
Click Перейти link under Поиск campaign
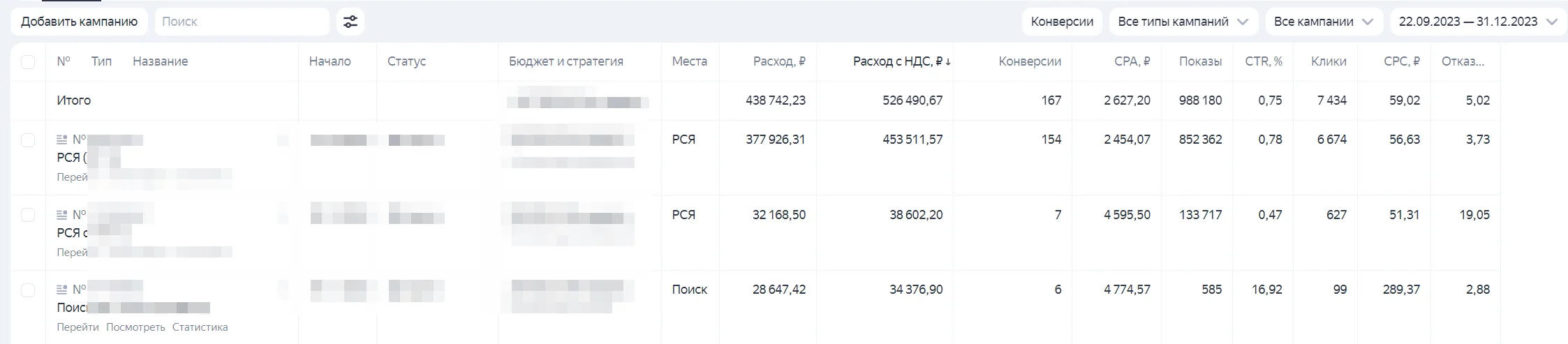(x=77, y=327)
